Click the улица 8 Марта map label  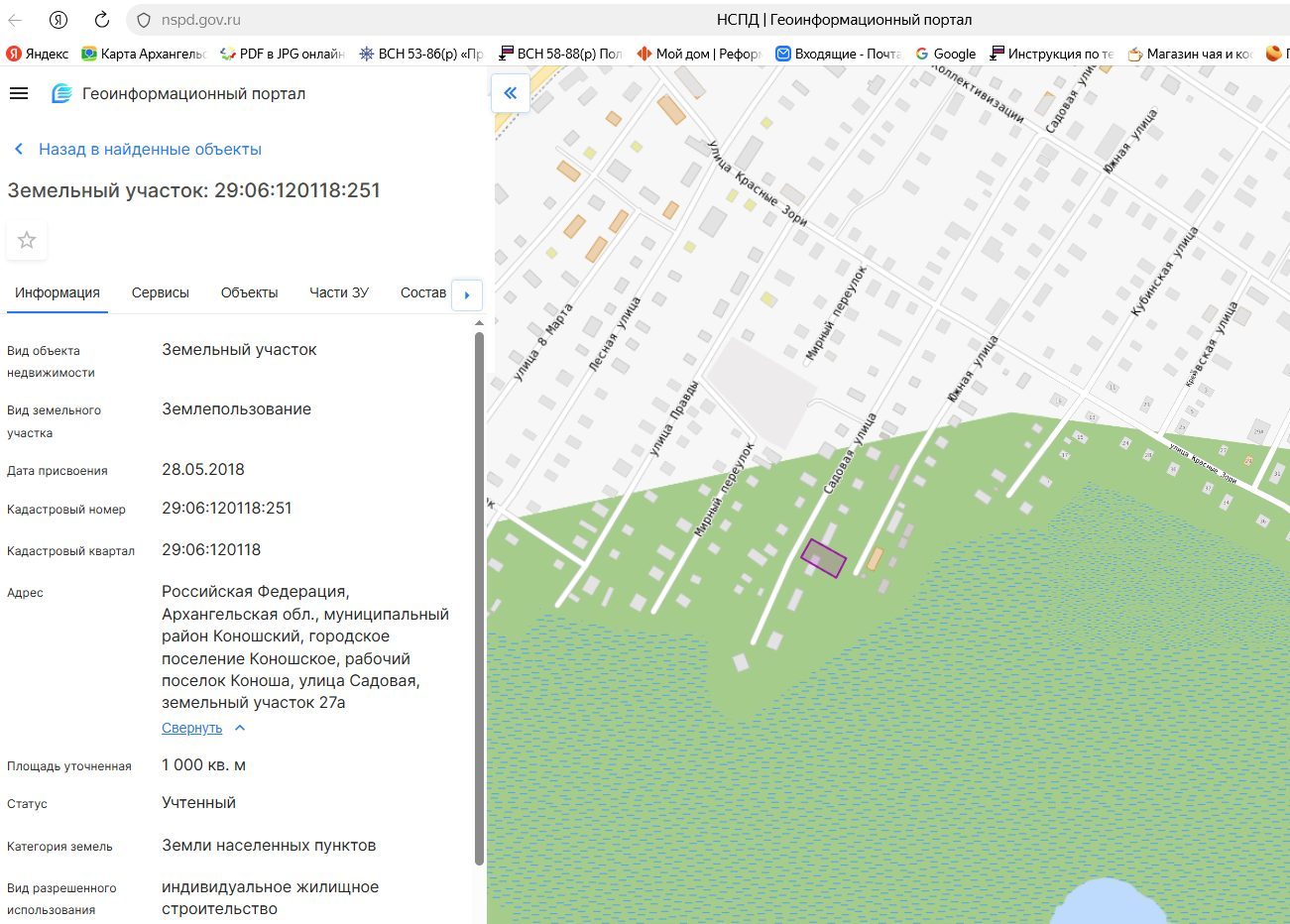point(543,342)
